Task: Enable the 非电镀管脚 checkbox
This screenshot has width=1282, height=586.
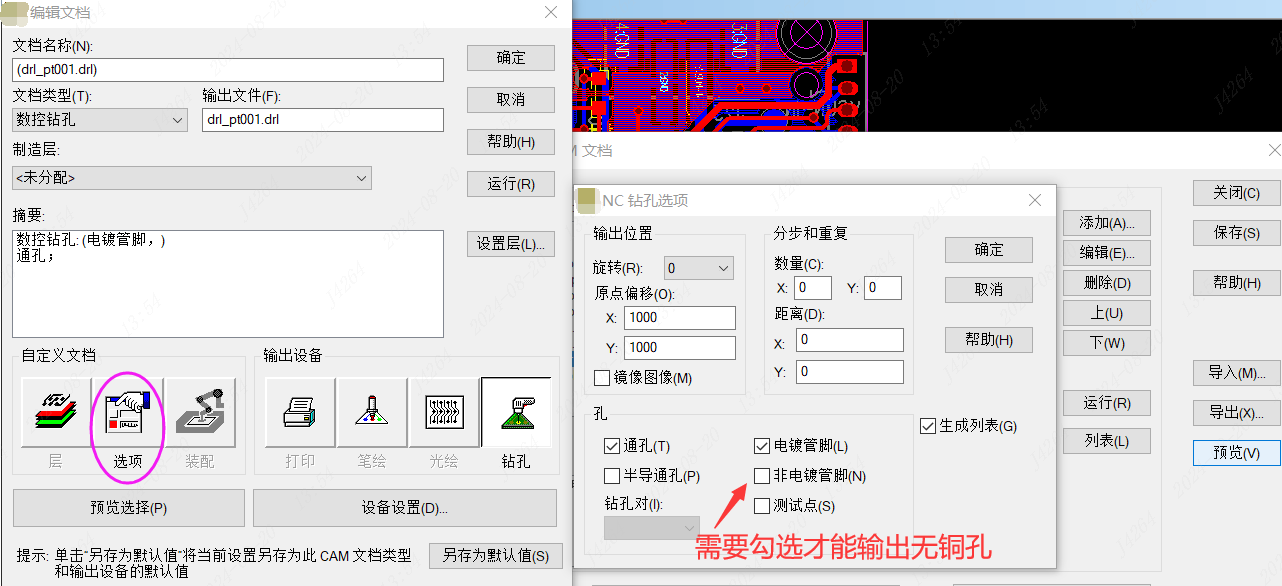Action: (762, 476)
